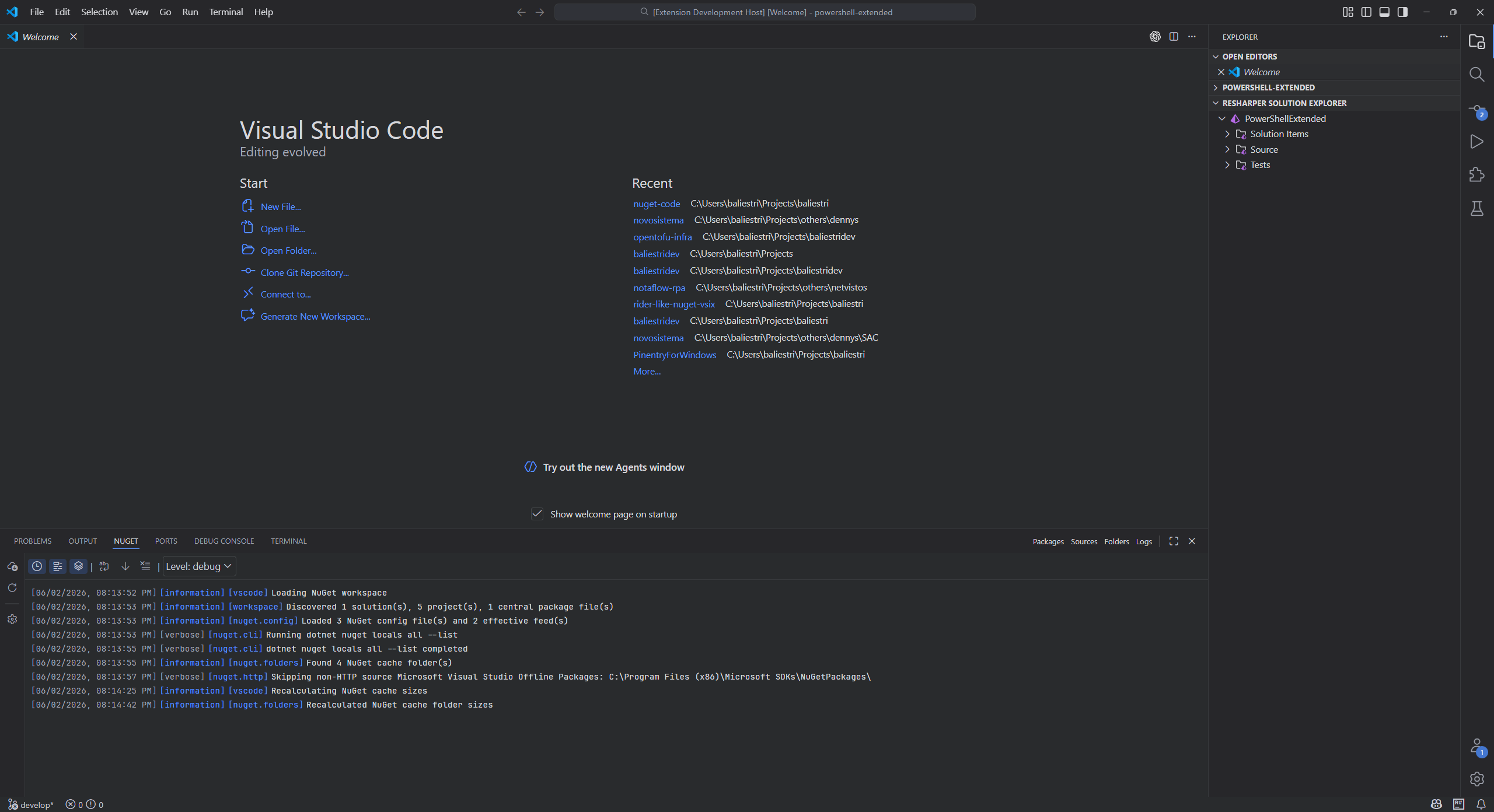Toggle the secondary side bar visibility
This screenshot has height=812, width=1494.
tap(1402, 12)
